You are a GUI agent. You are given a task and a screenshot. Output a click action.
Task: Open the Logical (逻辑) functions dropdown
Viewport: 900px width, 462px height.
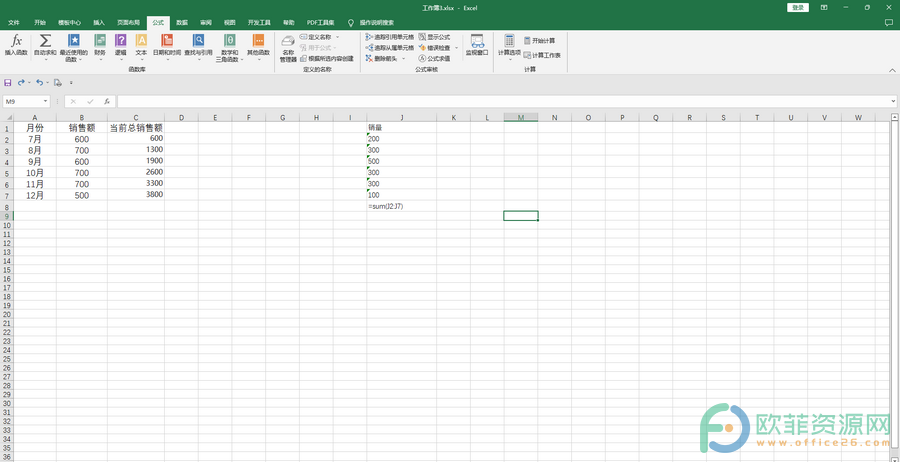121,48
